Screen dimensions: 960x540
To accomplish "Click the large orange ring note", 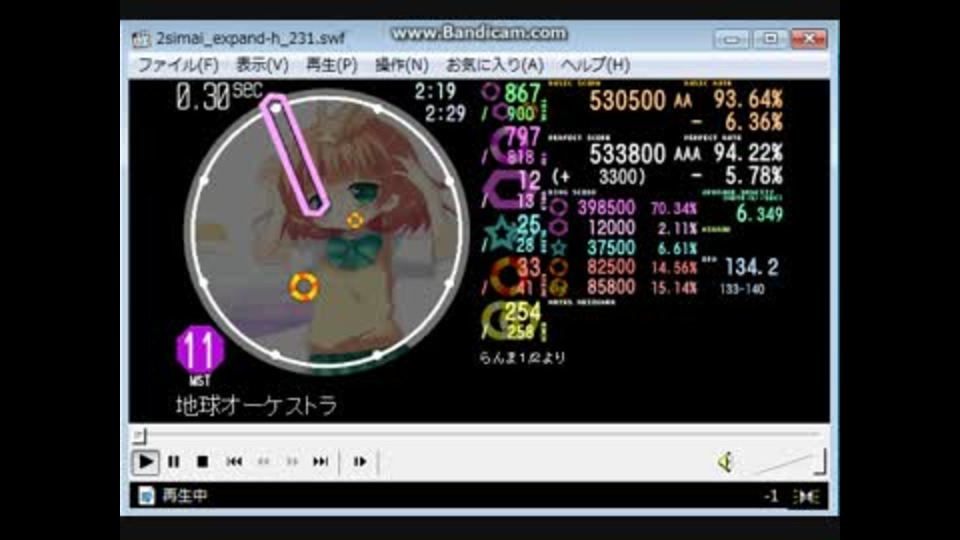I will tap(304, 287).
